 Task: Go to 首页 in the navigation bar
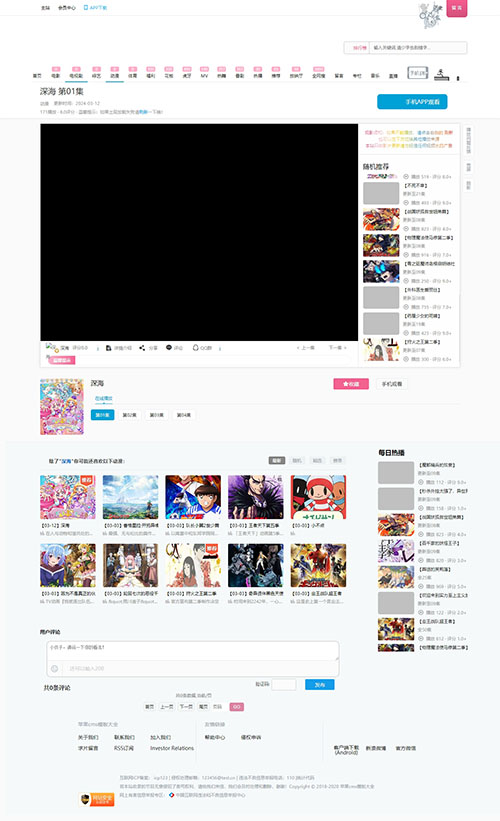click(37, 76)
